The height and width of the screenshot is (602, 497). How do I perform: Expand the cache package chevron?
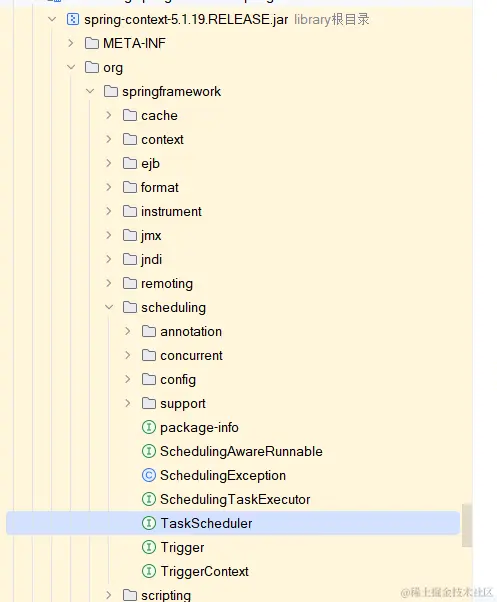pyautogui.click(x=109, y=115)
